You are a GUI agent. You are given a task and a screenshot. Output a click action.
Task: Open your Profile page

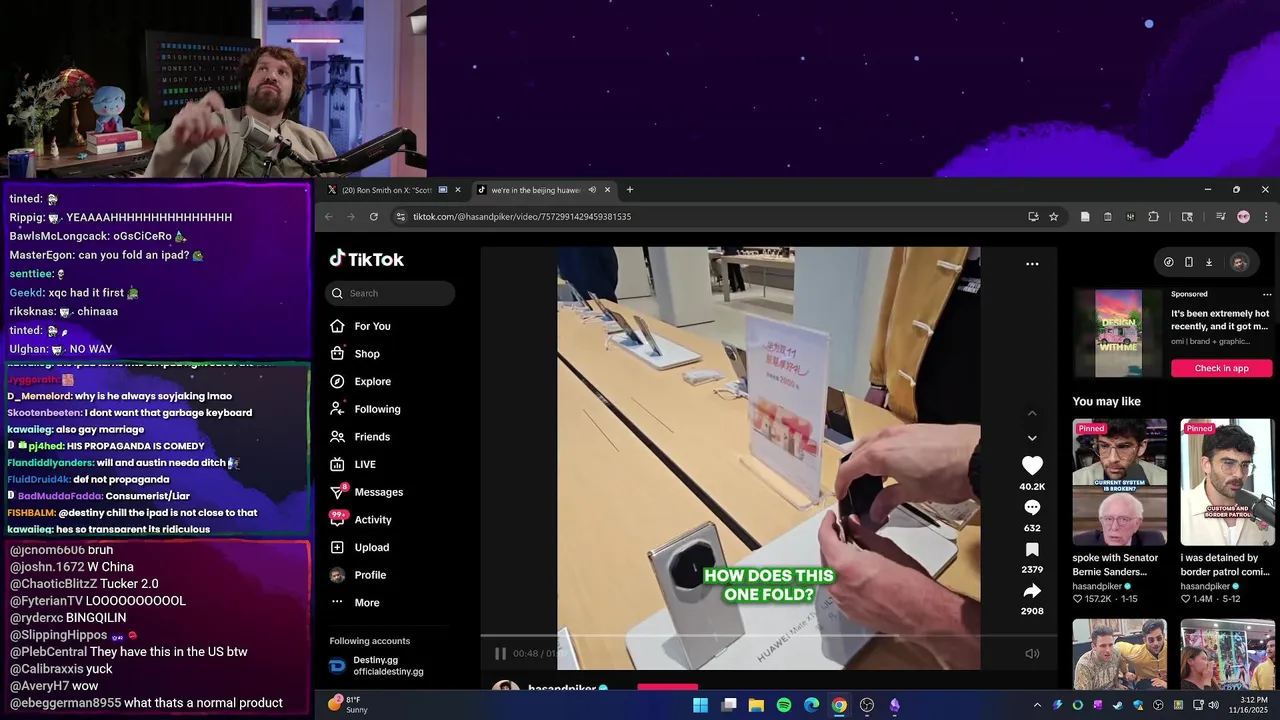(x=358, y=575)
